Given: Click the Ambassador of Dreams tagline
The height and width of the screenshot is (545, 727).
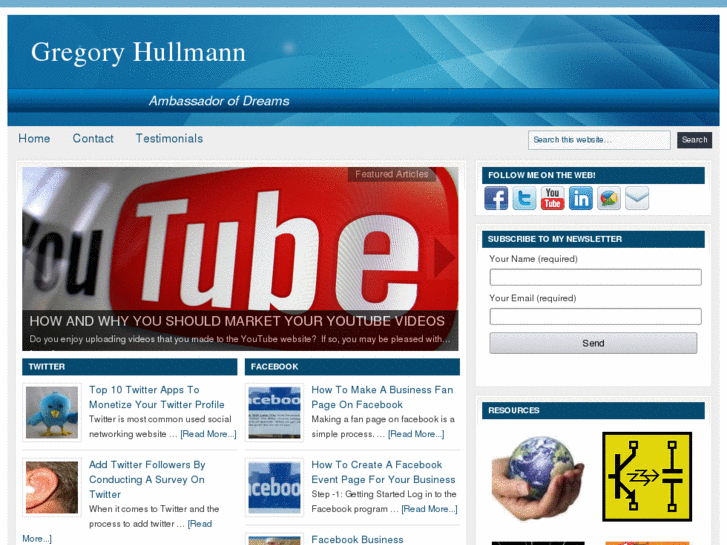Looking at the screenshot, I should pyautogui.click(x=219, y=101).
